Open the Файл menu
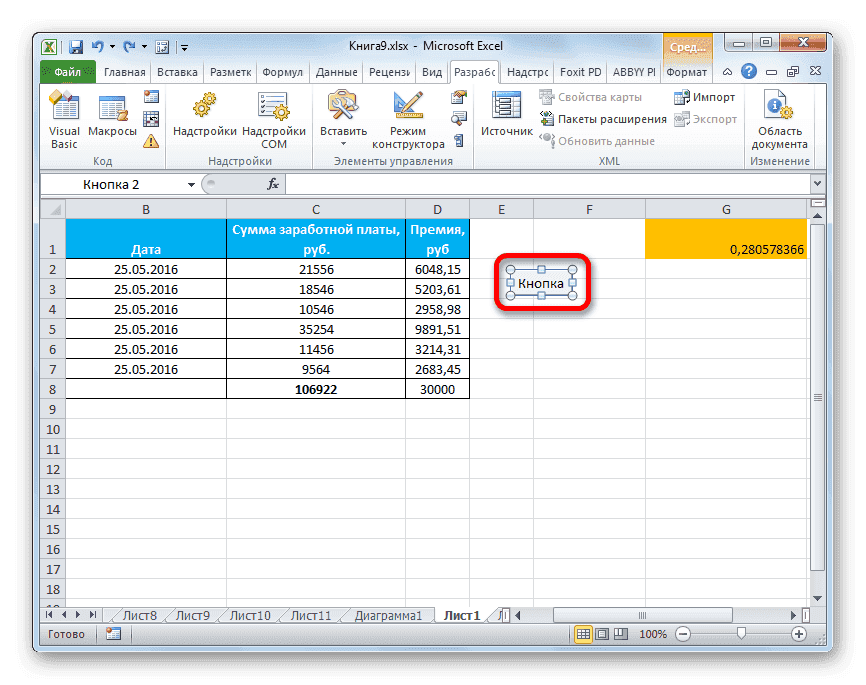The image size is (866, 685). (68, 71)
